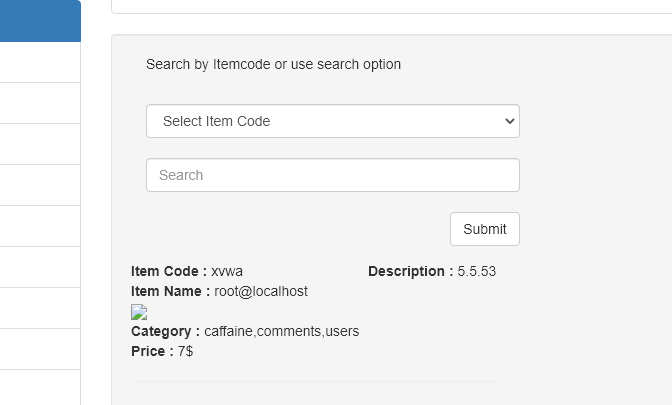
Task: Click the 'Description :' label
Action: pos(410,271)
